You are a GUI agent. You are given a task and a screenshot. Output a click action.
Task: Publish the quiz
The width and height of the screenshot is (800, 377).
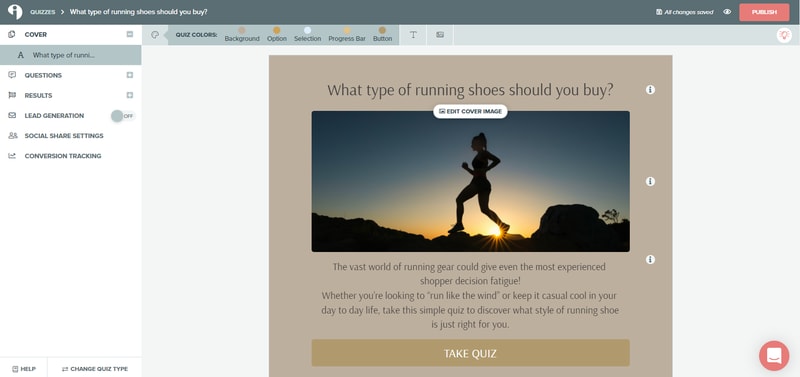(764, 12)
